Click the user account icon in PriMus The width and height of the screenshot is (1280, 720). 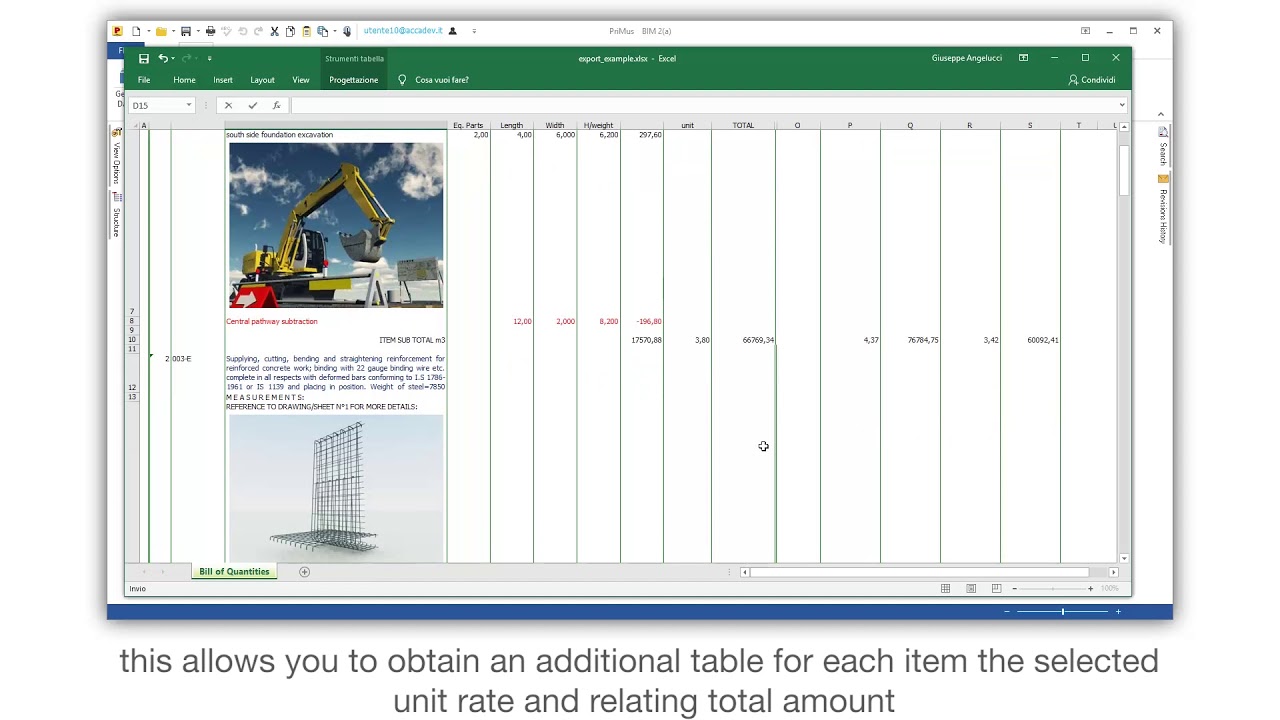452,31
